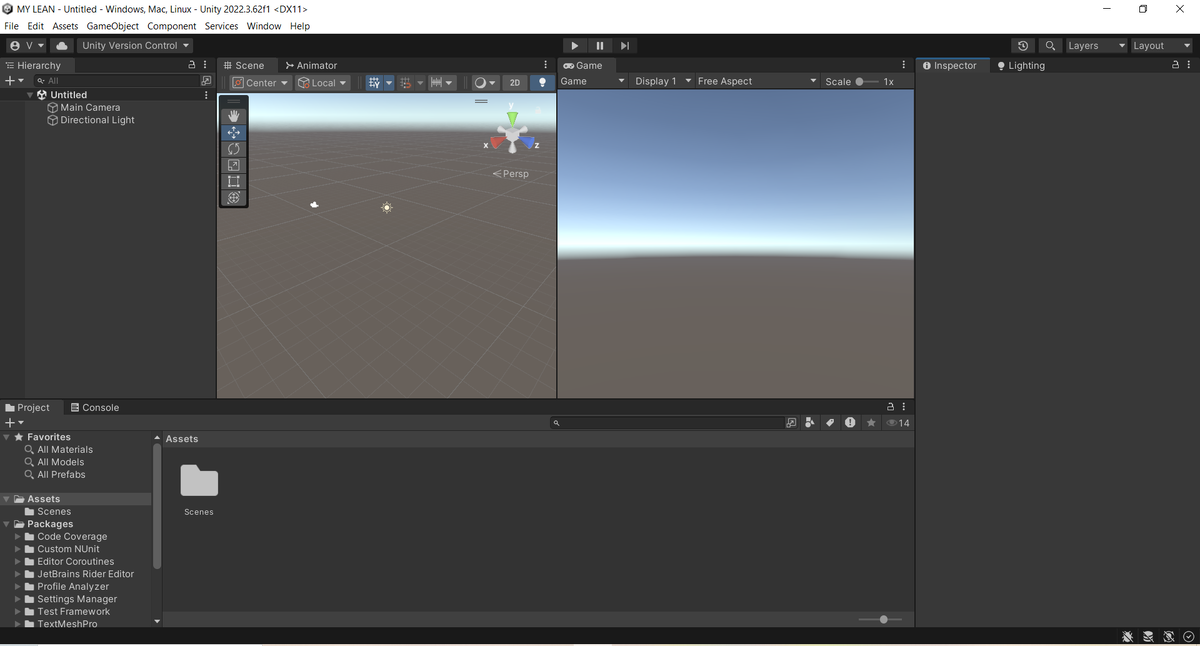
Task: Open the GameObject menu
Action: point(112,26)
